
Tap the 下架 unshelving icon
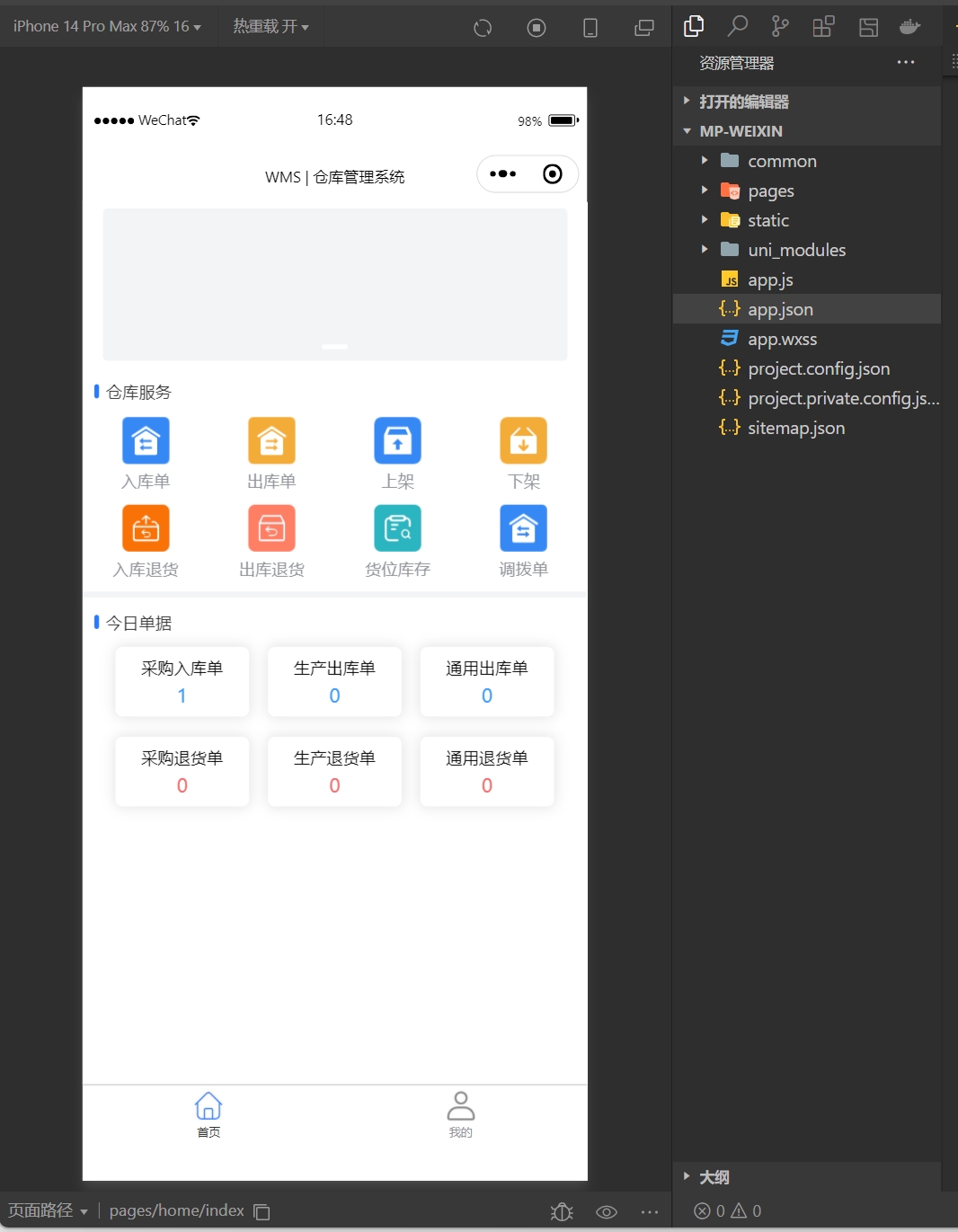[x=523, y=441]
